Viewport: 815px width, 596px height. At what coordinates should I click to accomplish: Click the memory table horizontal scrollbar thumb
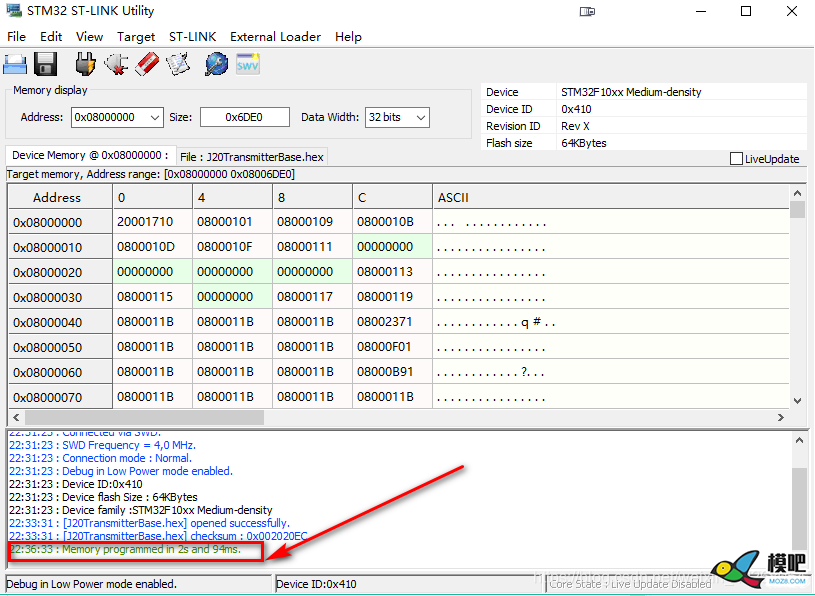144,417
